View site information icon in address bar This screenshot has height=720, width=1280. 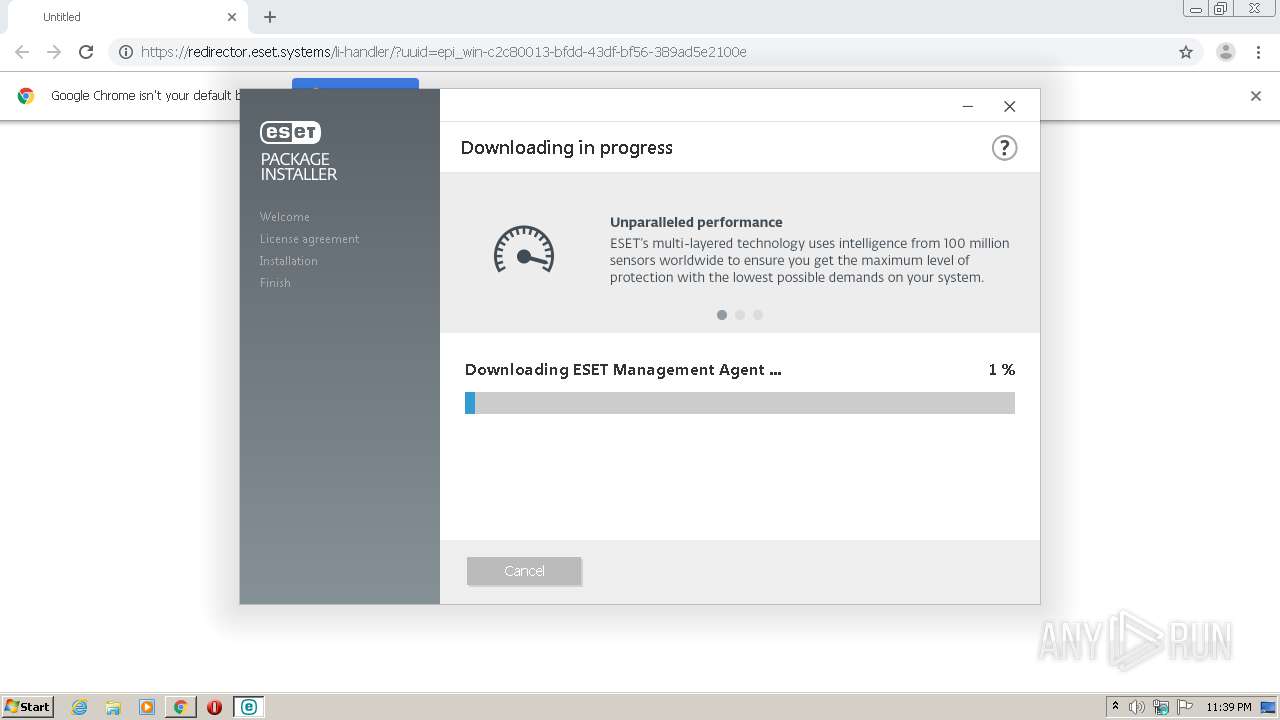126,52
